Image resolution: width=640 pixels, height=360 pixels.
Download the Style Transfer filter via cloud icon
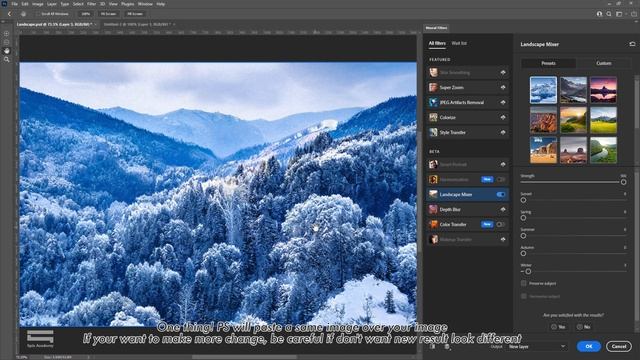(503, 133)
